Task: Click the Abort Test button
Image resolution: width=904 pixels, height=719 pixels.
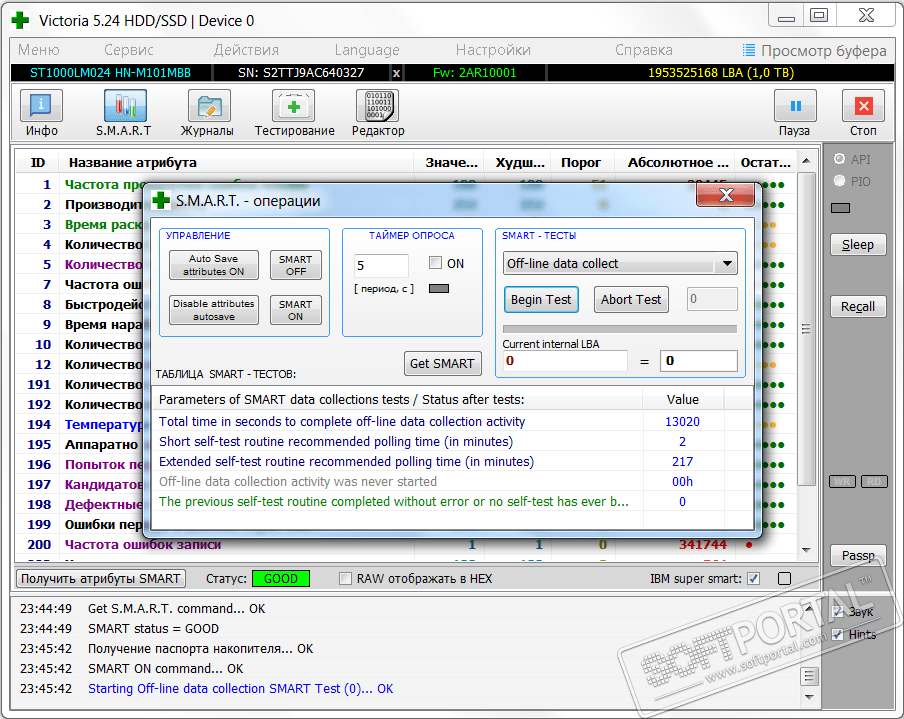Action: pos(631,300)
